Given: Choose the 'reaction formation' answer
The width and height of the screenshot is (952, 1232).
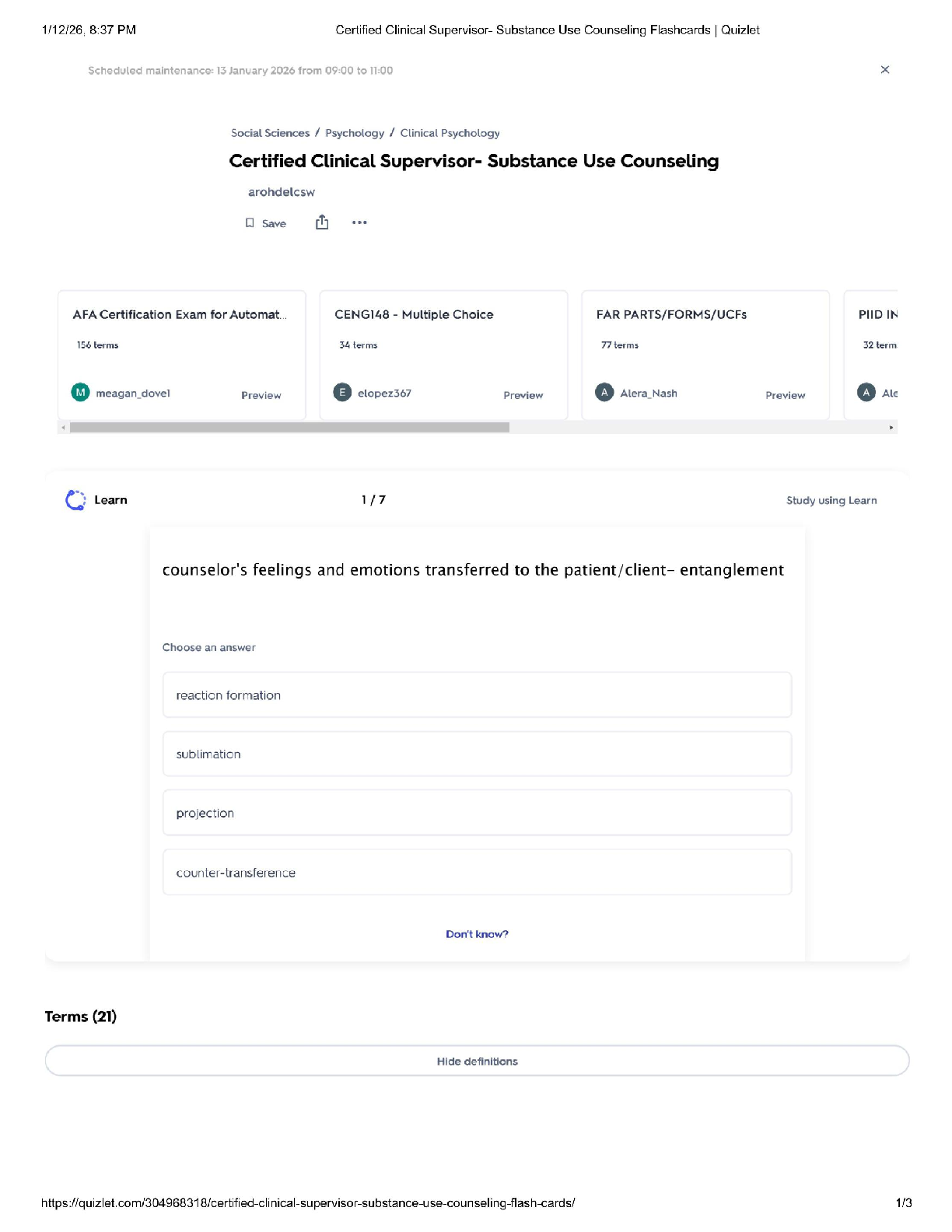Looking at the screenshot, I should pyautogui.click(x=477, y=695).
